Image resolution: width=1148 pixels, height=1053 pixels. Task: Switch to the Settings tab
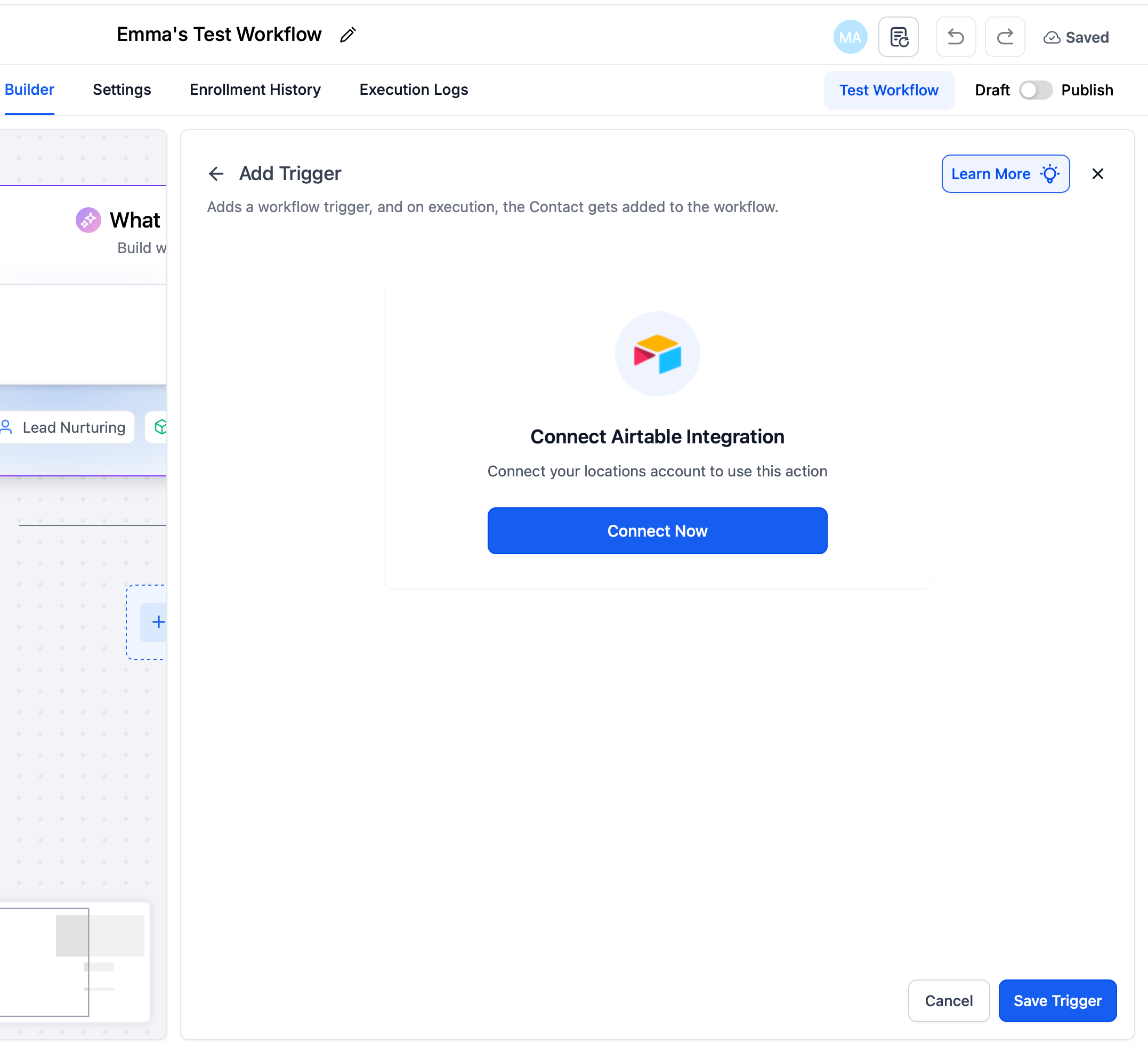point(122,90)
